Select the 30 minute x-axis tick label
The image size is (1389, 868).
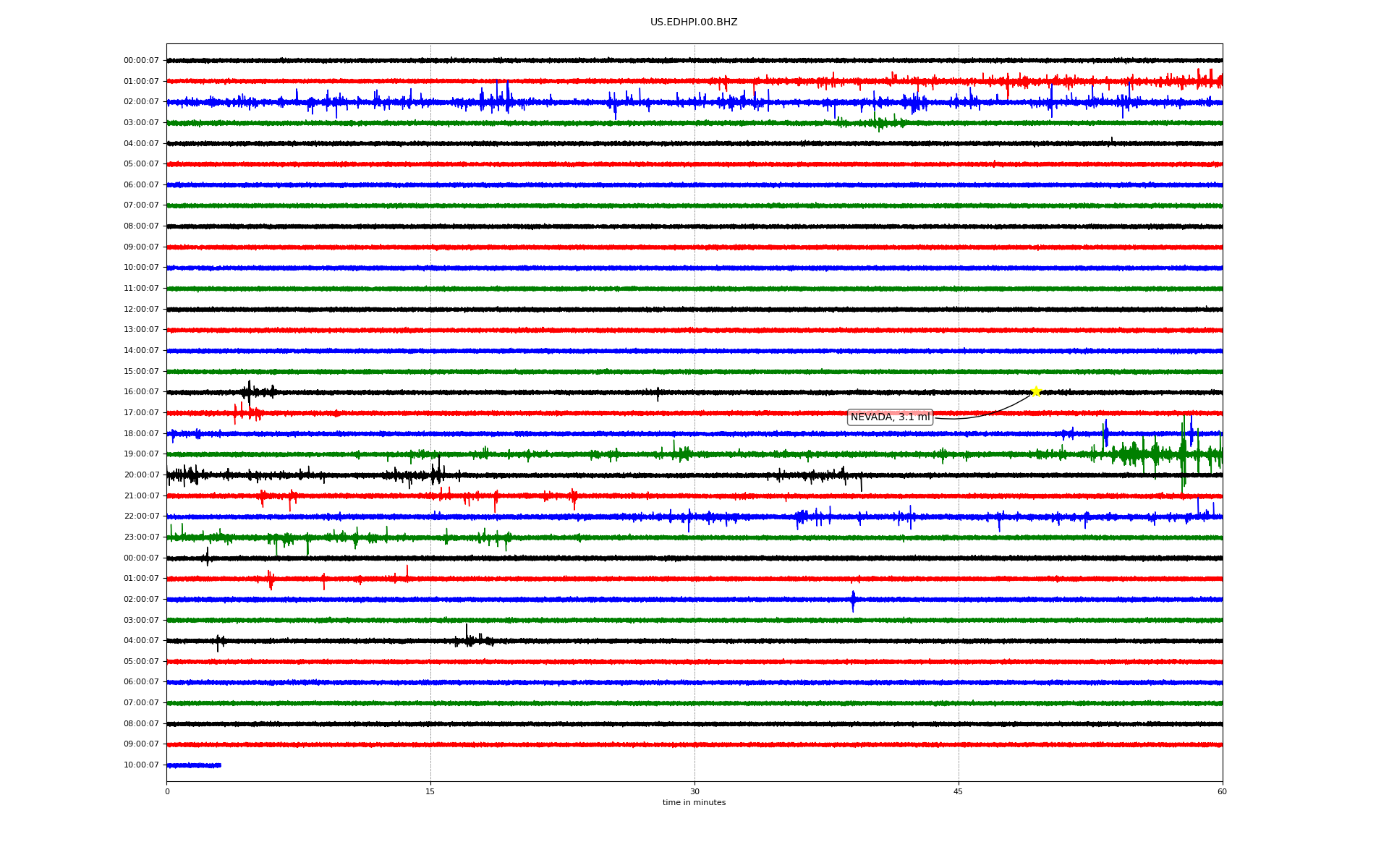(x=694, y=791)
